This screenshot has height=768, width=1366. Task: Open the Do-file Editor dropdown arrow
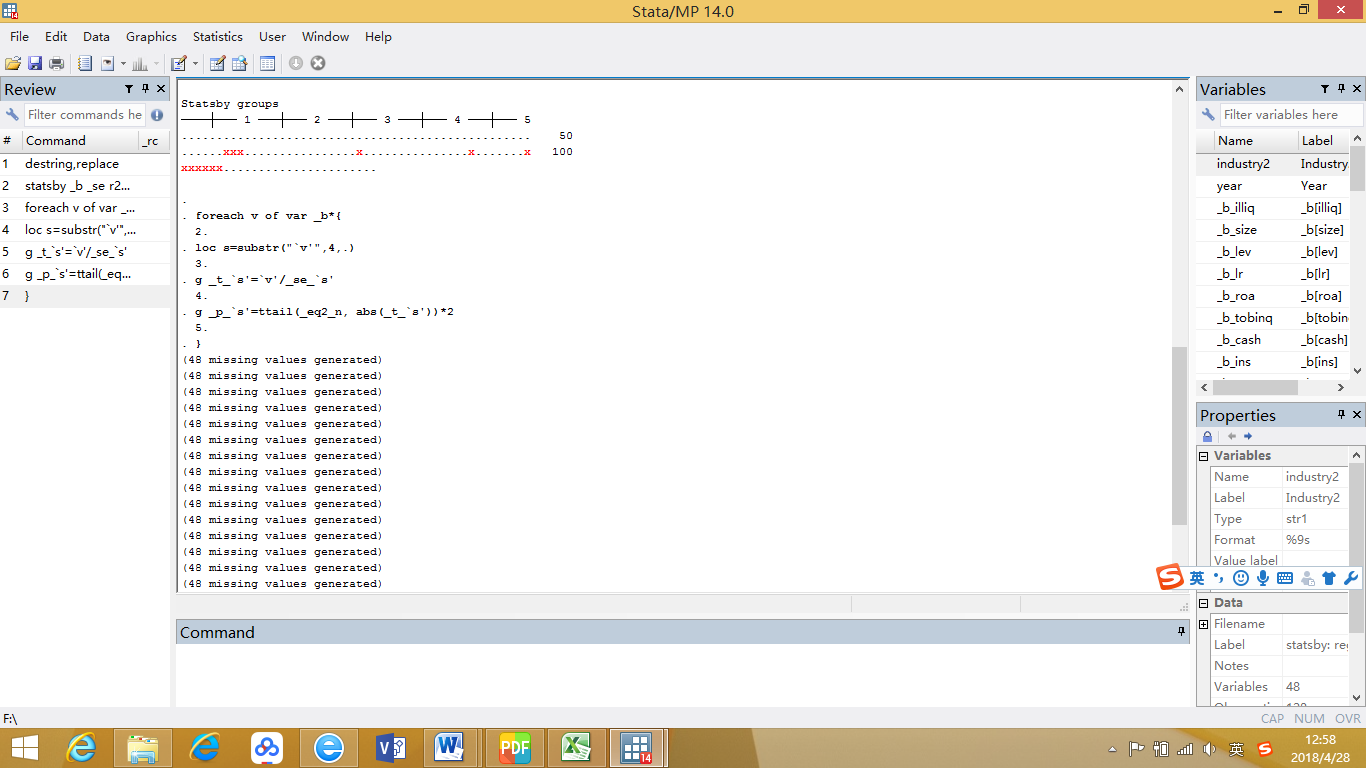pyautogui.click(x=195, y=63)
